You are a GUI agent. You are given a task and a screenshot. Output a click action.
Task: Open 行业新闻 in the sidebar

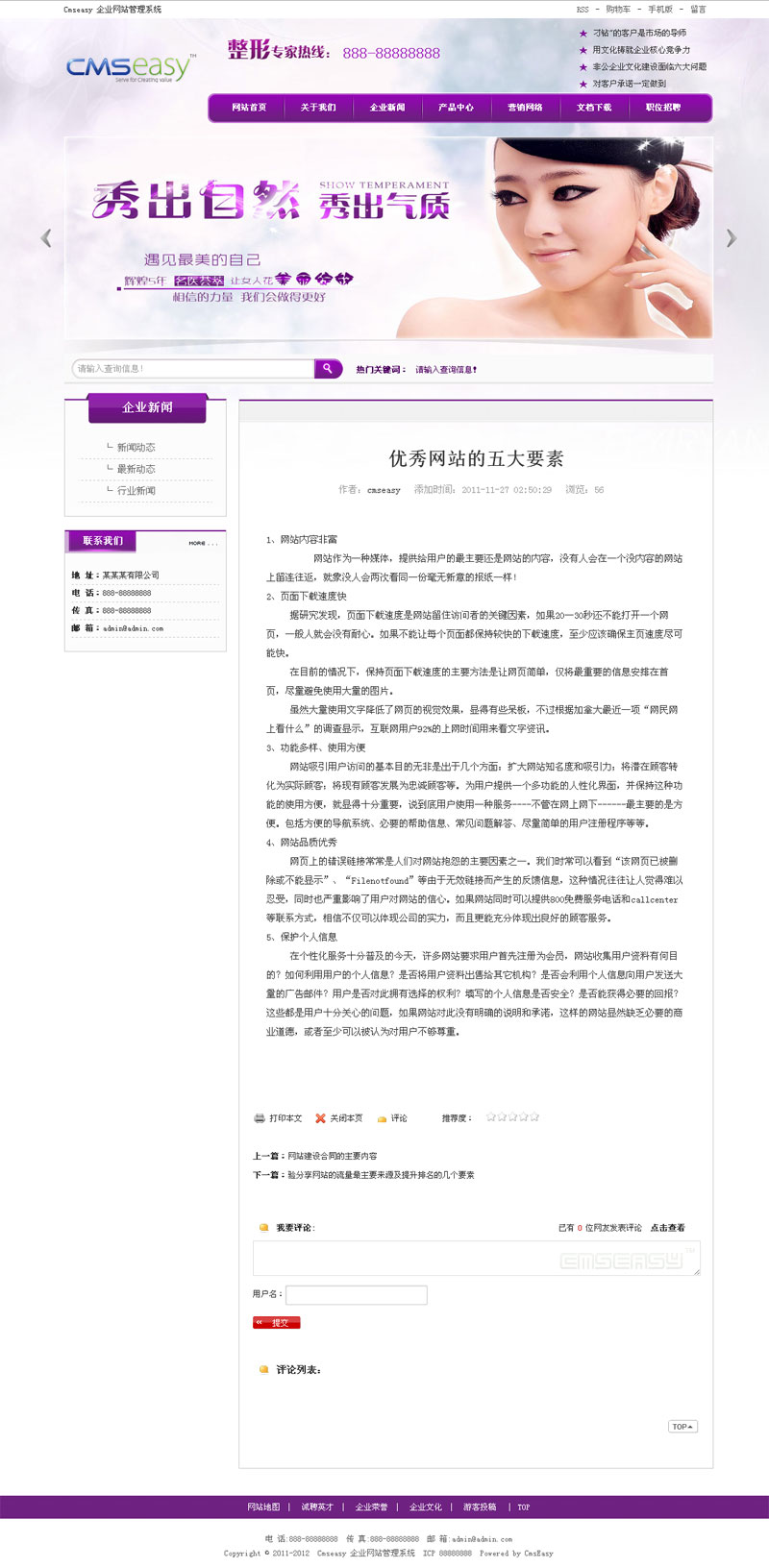point(136,491)
